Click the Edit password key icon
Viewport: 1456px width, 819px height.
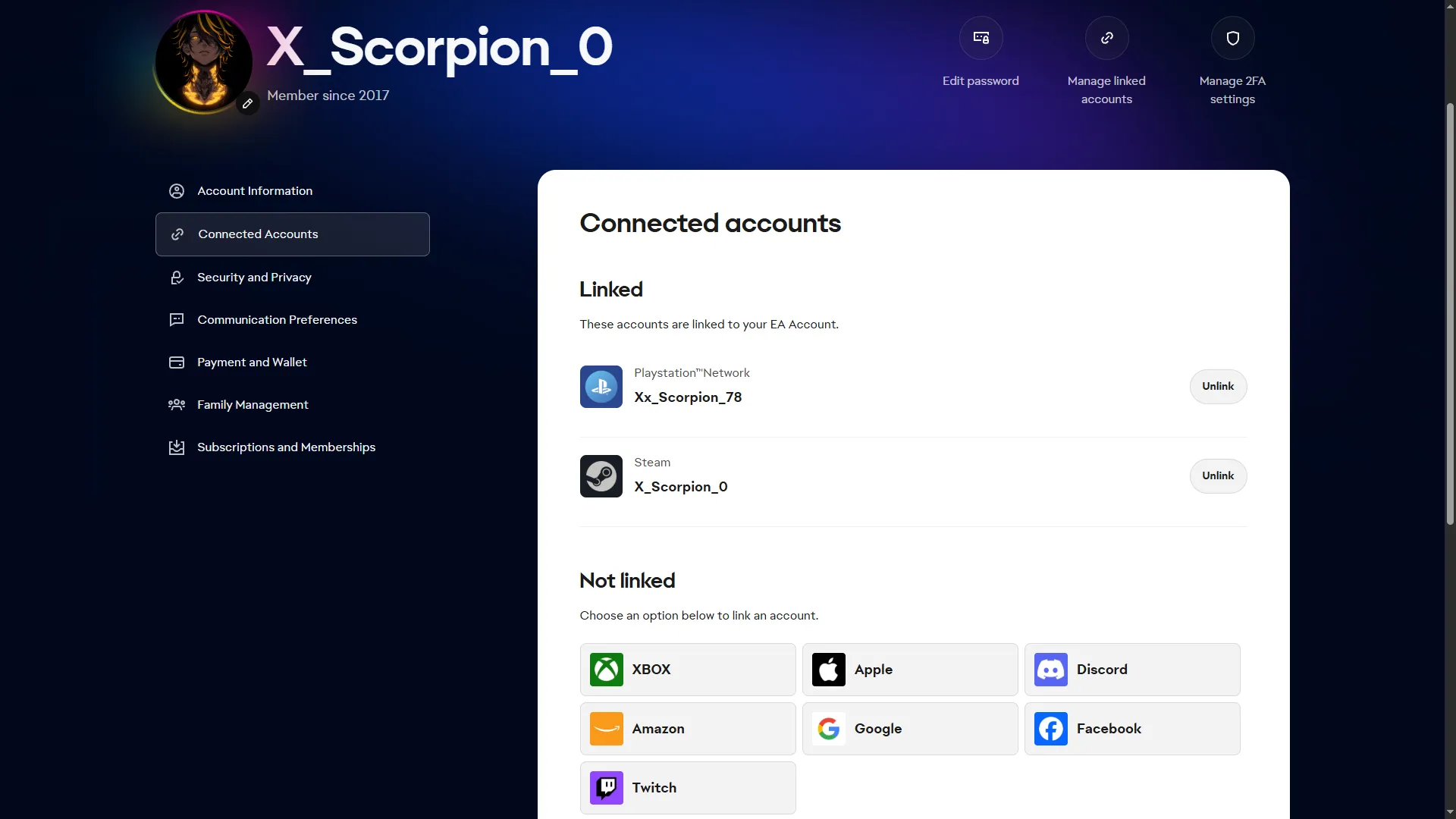coord(981,38)
